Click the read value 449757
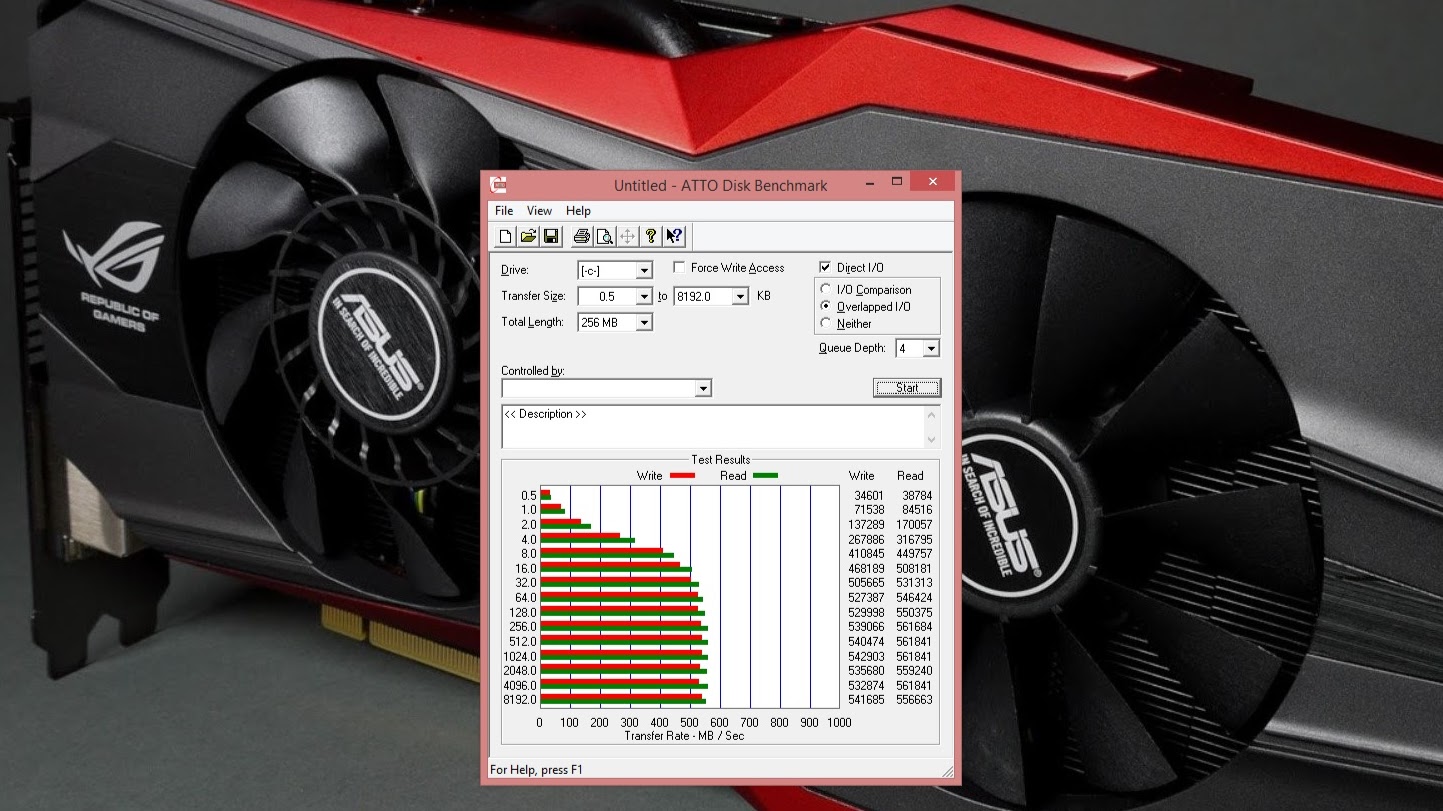Image resolution: width=1443 pixels, height=811 pixels. tap(914, 554)
